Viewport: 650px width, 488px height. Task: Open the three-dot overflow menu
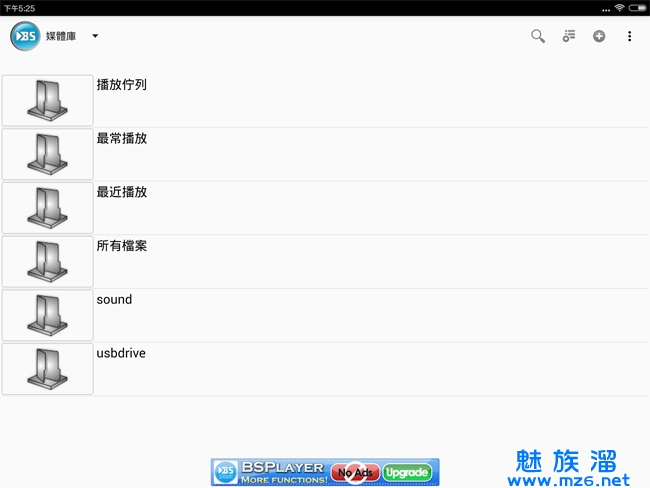[x=629, y=36]
